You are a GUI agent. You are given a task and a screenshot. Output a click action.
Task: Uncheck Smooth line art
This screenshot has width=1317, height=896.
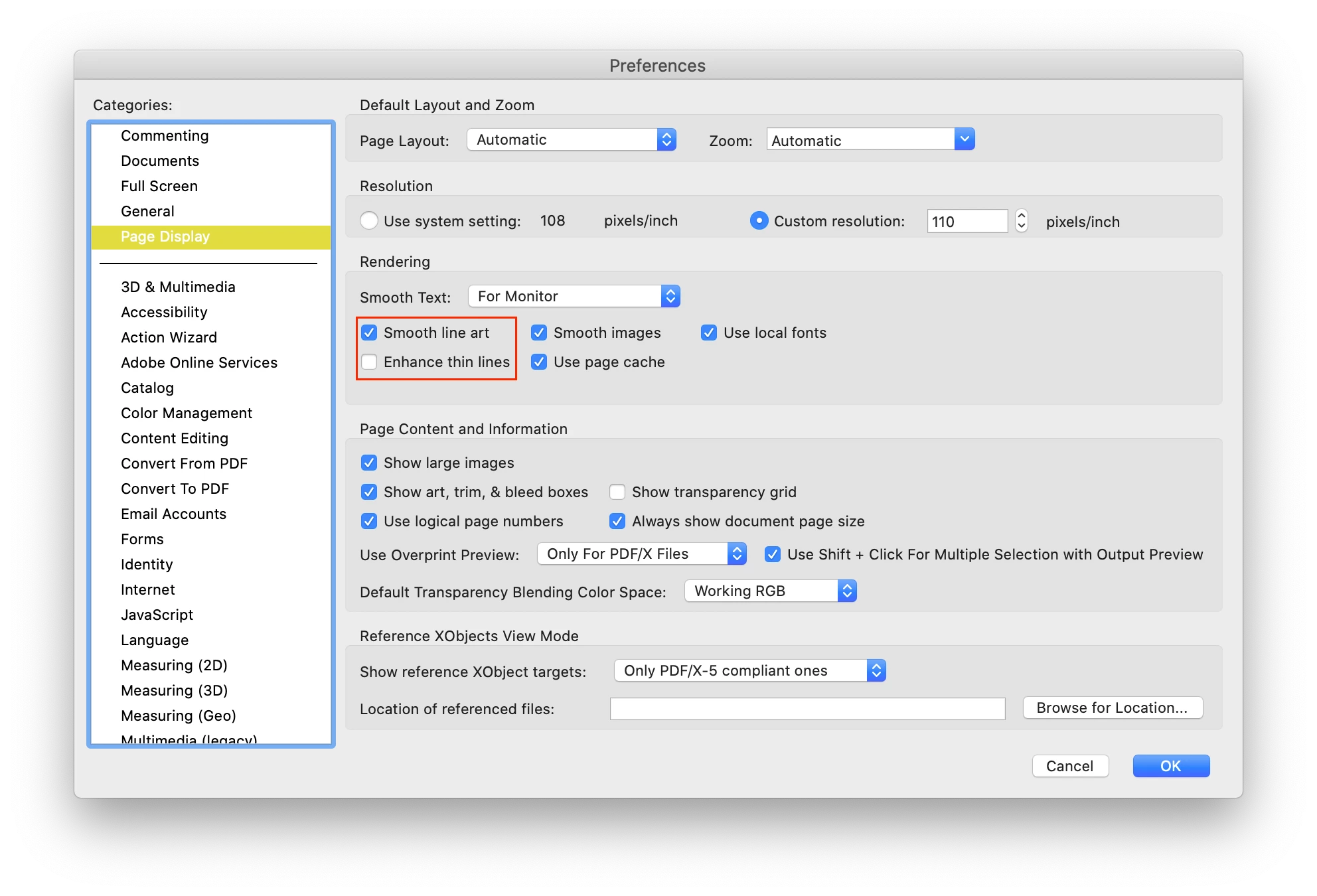click(x=369, y=333)
